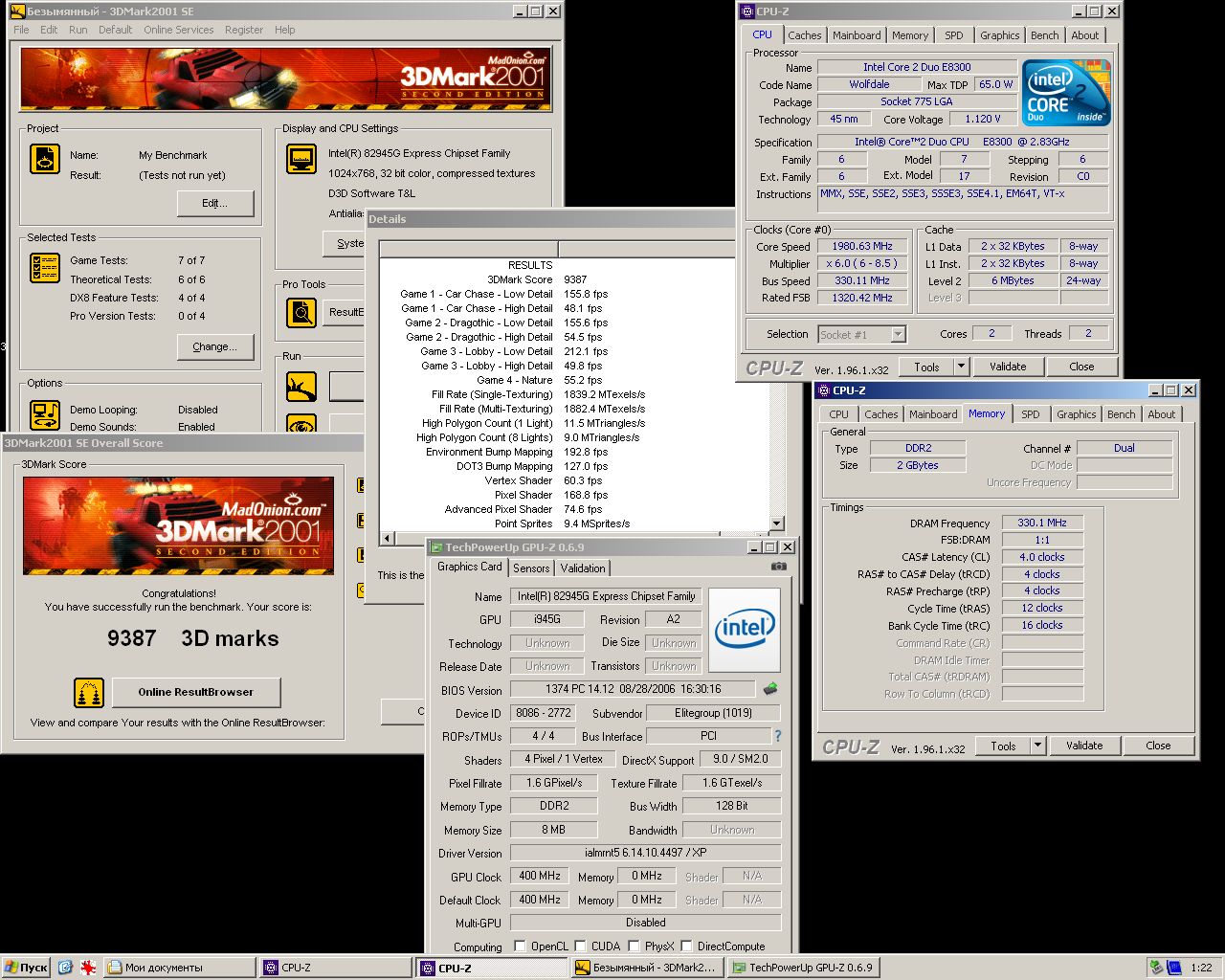Click the Driver Version field in GPU-Z

(645, 853)
